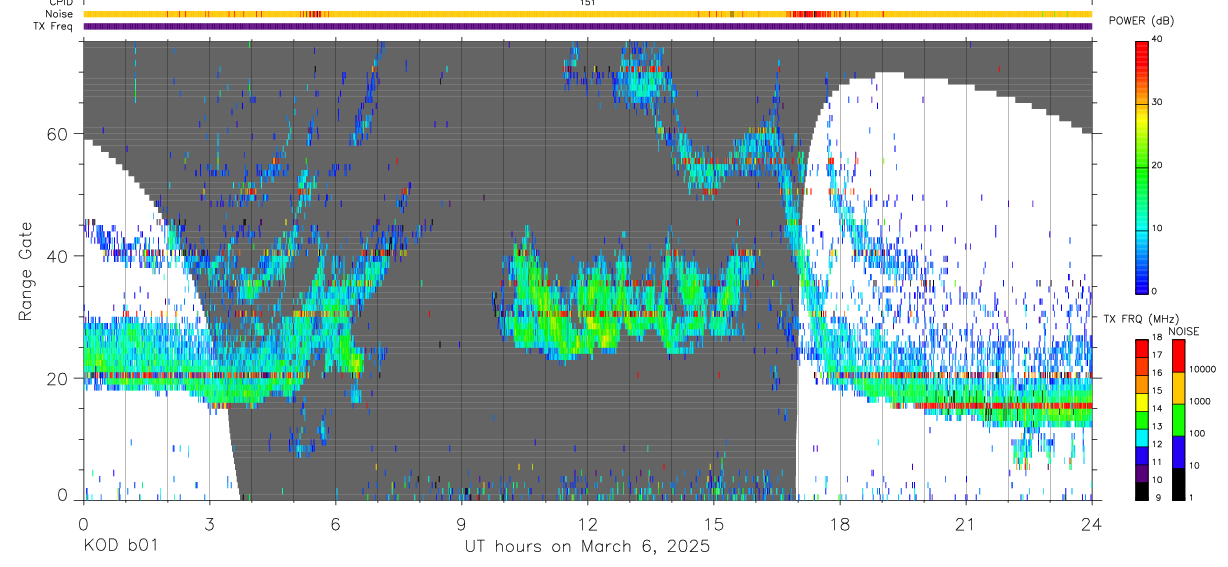
Task: Click the 40 label on the POWER scale
Action: (x=1159, y=40)
